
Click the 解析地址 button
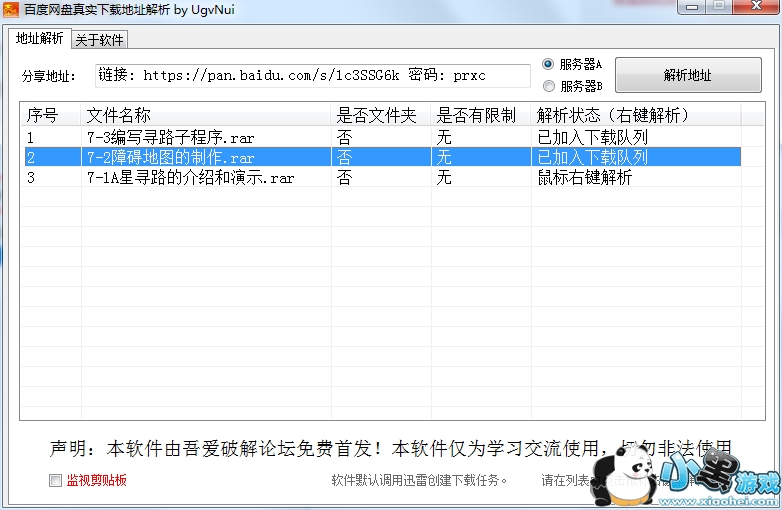pos(688,75)
